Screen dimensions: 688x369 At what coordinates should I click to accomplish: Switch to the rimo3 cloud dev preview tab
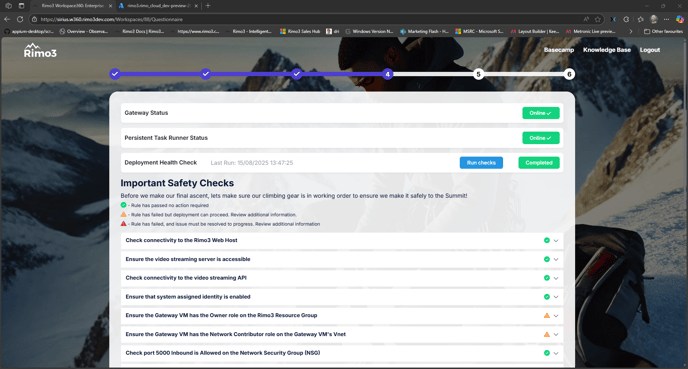pyautogui.click(x=158, y=6)
